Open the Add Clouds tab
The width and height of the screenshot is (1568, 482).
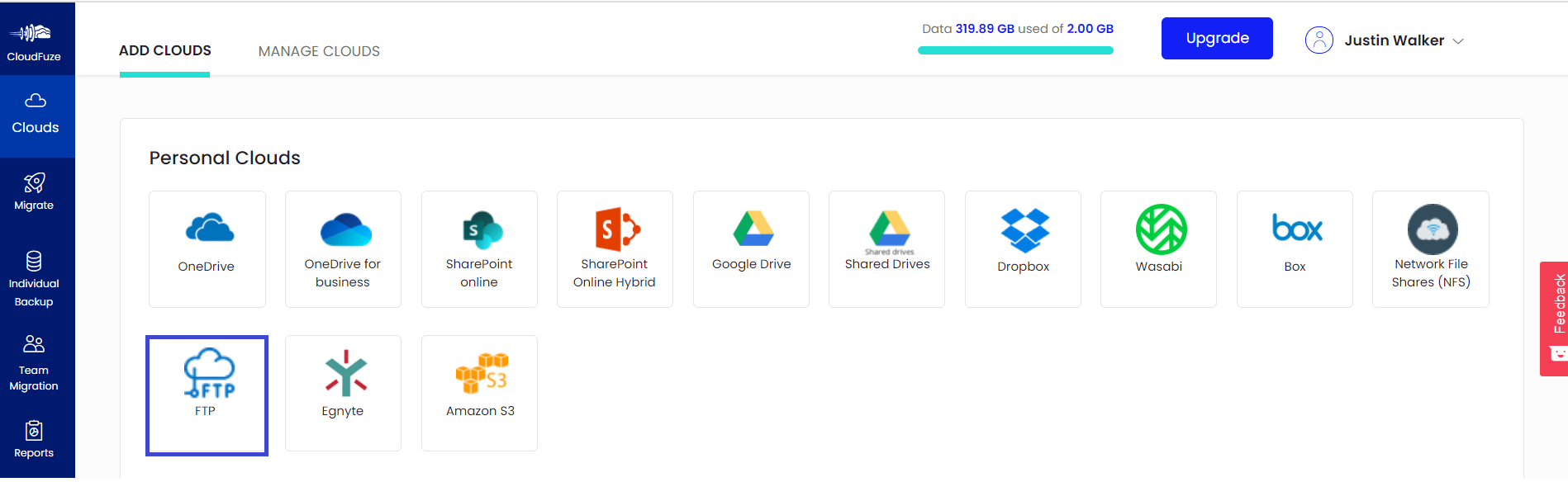point(165,50)
